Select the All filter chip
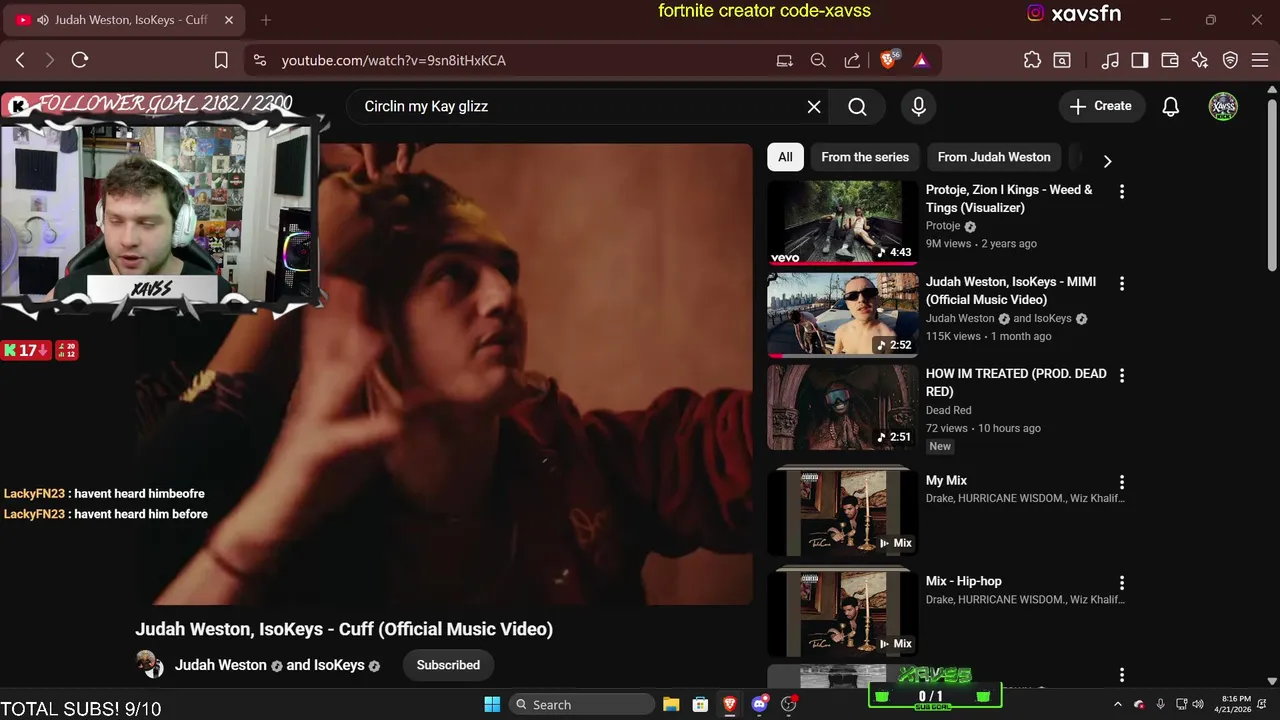The image size is (1280, 720). tap(785, 157)
